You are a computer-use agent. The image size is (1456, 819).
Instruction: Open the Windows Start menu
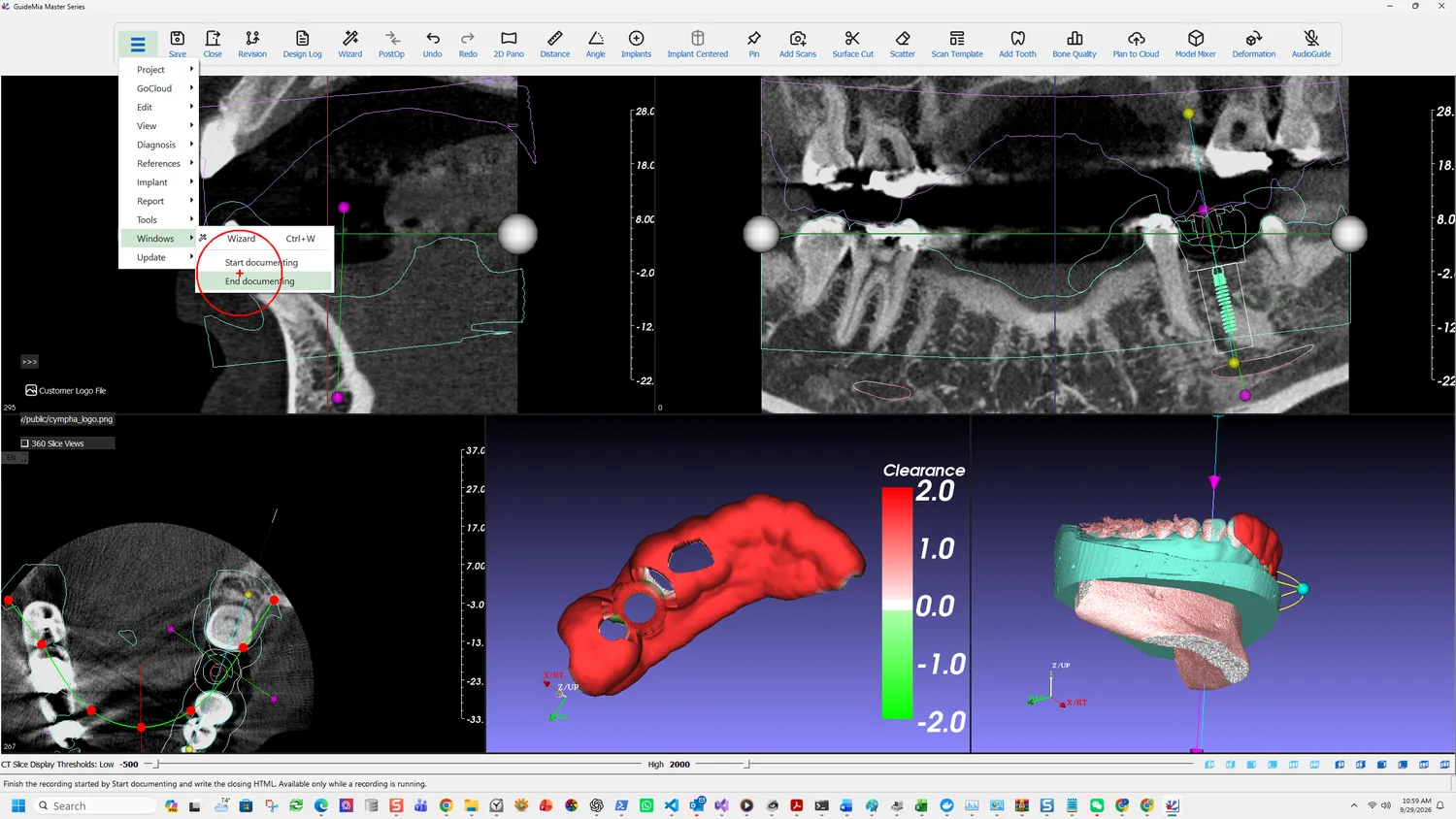(18, 805)
